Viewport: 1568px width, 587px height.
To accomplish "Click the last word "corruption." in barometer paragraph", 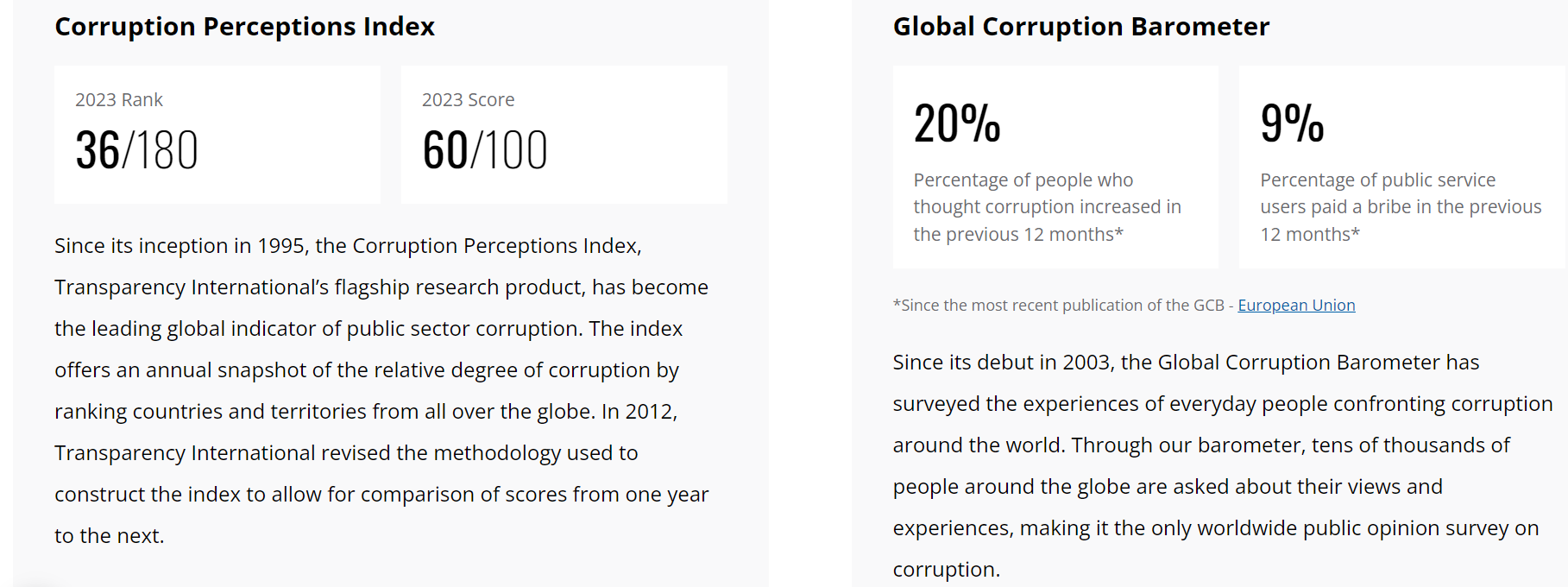I will coord(947,570).
